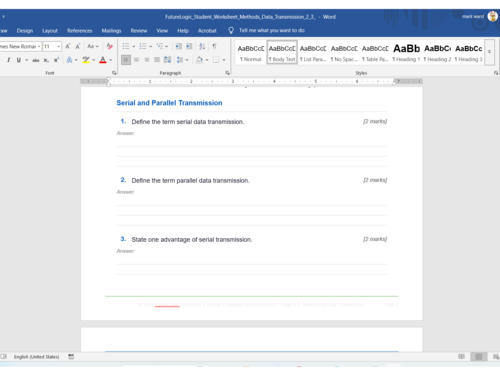The width and height of the screenshot is (500, 375).
Task: Toggle align left
Action: (126, 60)
